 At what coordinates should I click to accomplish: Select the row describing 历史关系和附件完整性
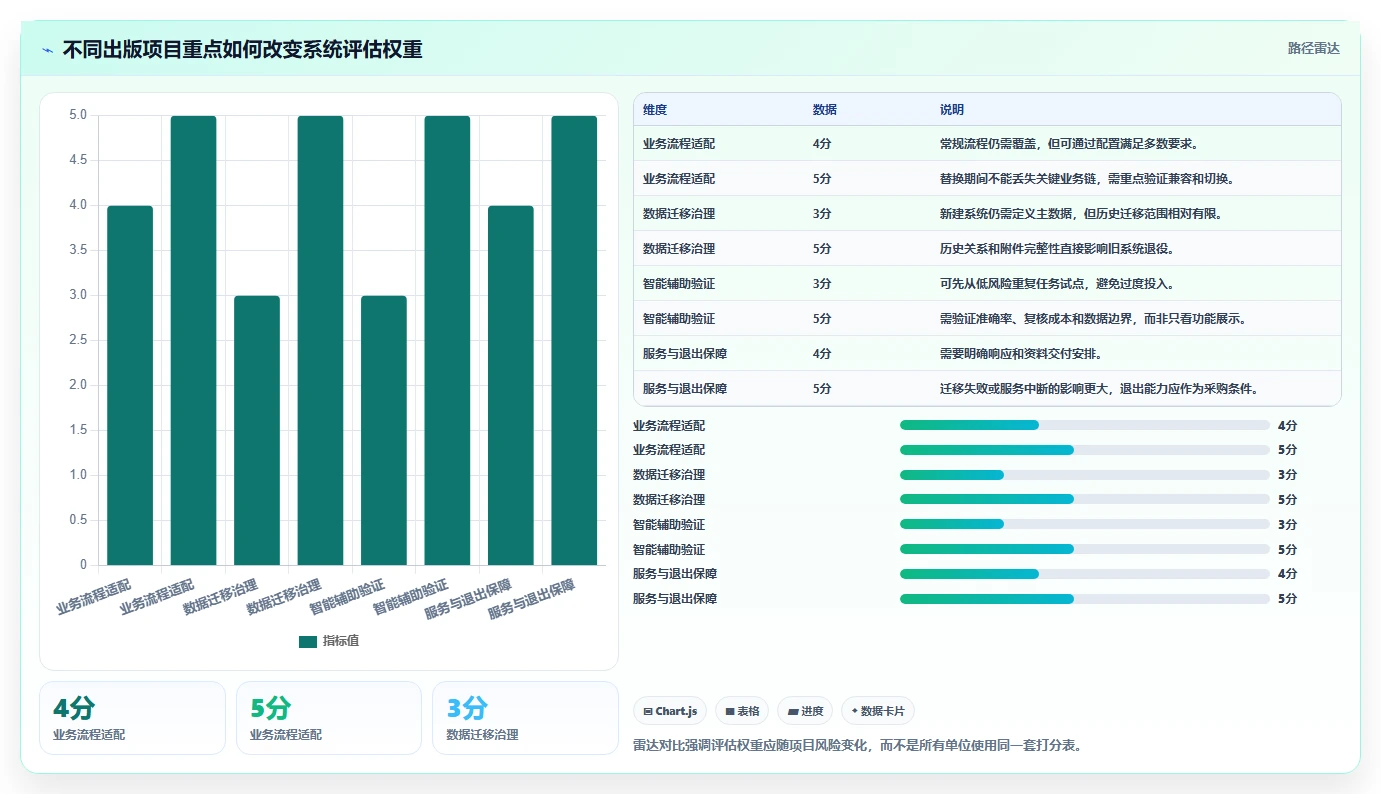[x=987, y=249]
